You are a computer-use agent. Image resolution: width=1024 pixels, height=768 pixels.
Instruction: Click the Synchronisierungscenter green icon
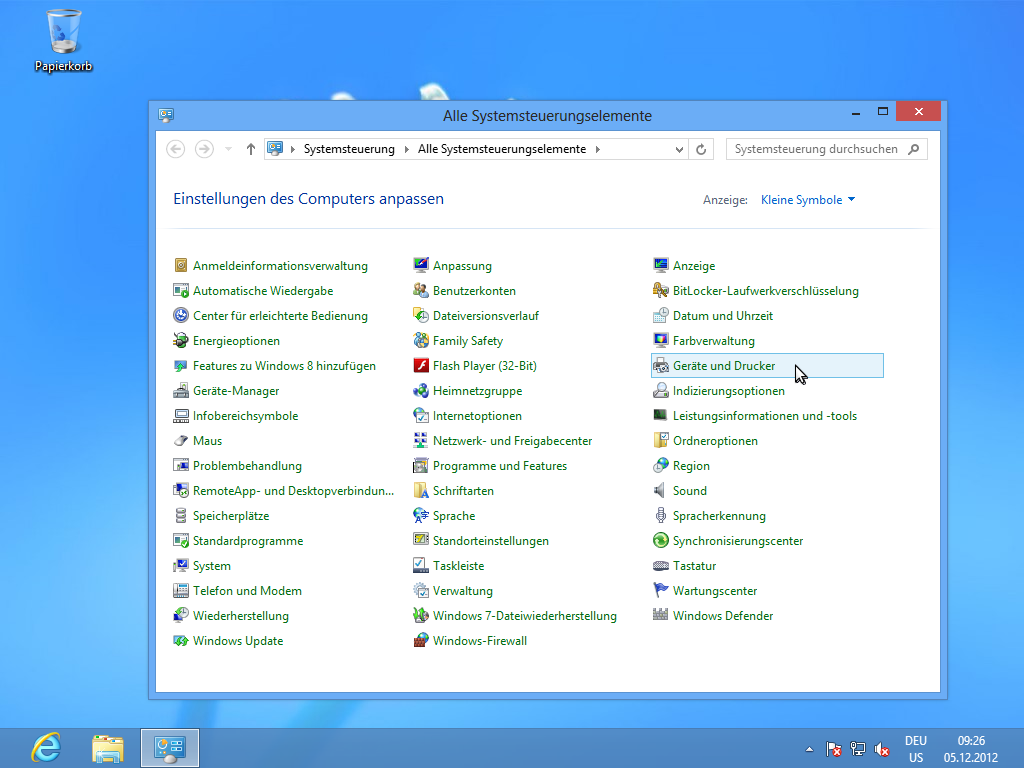click(x=661, y=540)
